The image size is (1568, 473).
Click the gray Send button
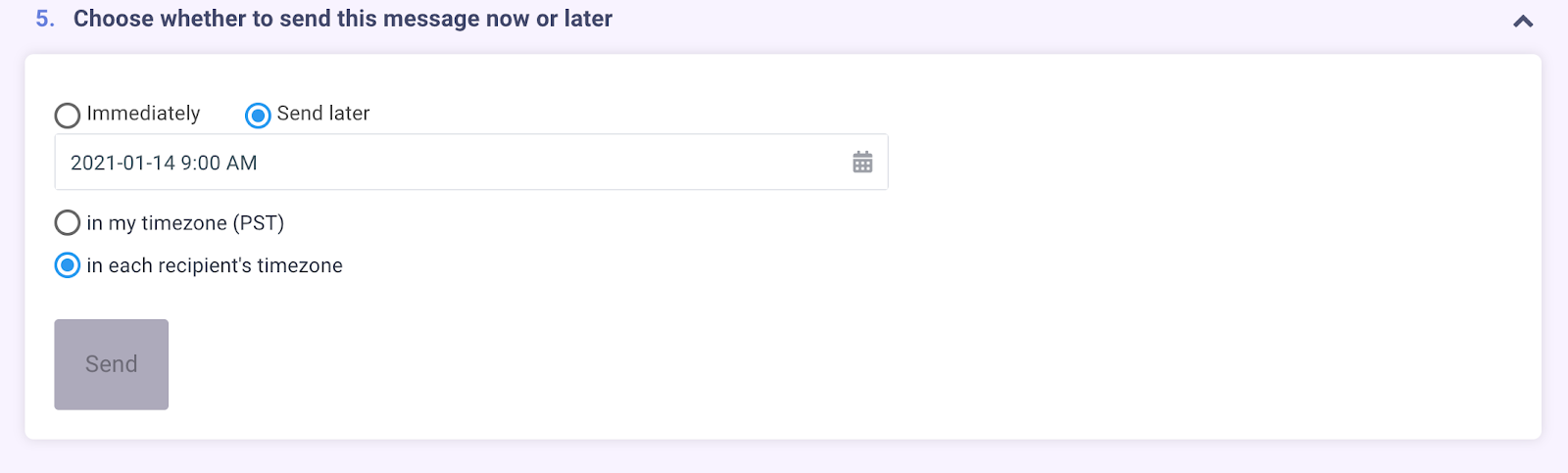[x=112, y=364]
